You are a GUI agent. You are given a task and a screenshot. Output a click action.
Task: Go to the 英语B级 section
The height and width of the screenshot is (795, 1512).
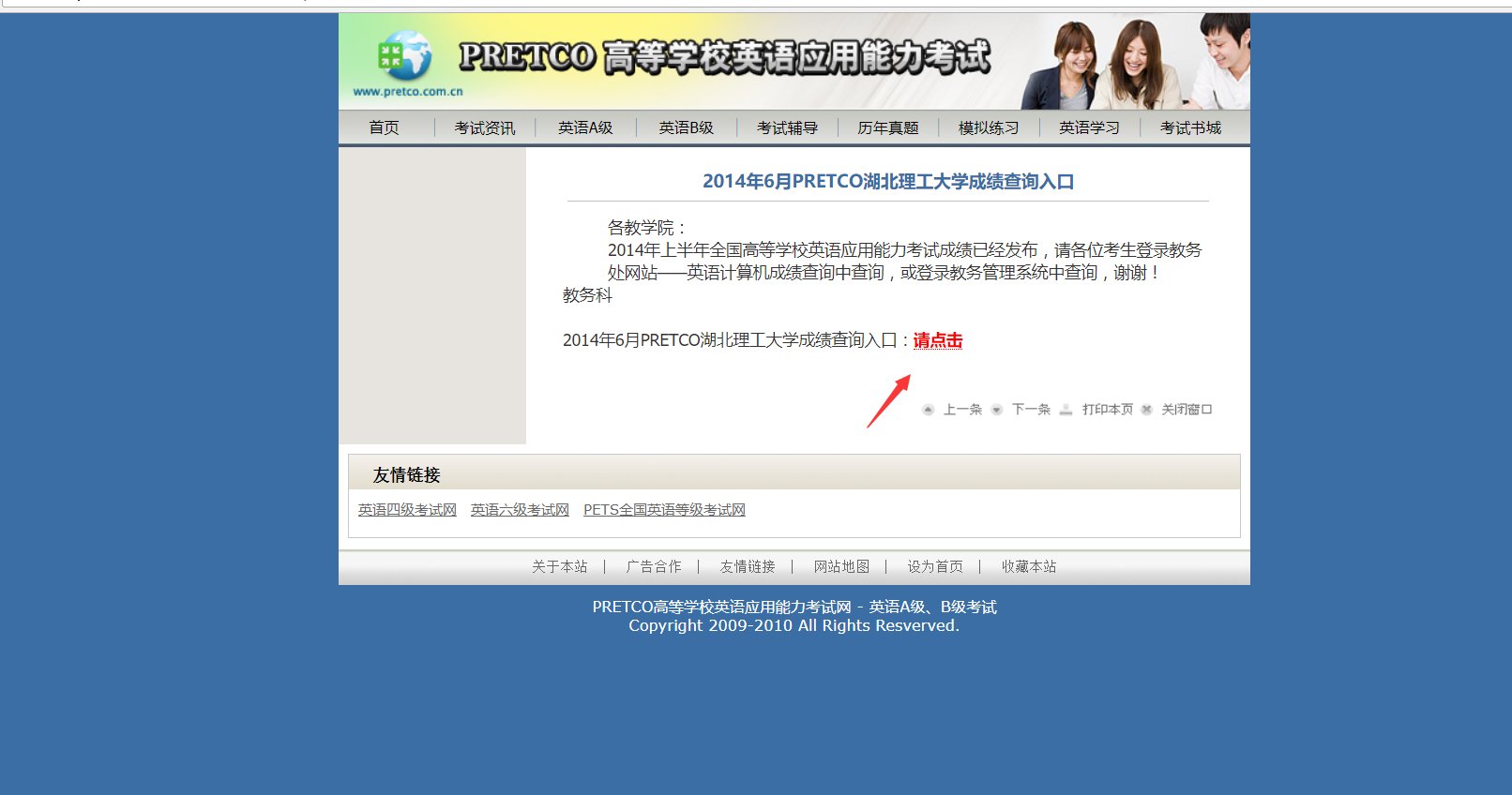coord(687,127)
